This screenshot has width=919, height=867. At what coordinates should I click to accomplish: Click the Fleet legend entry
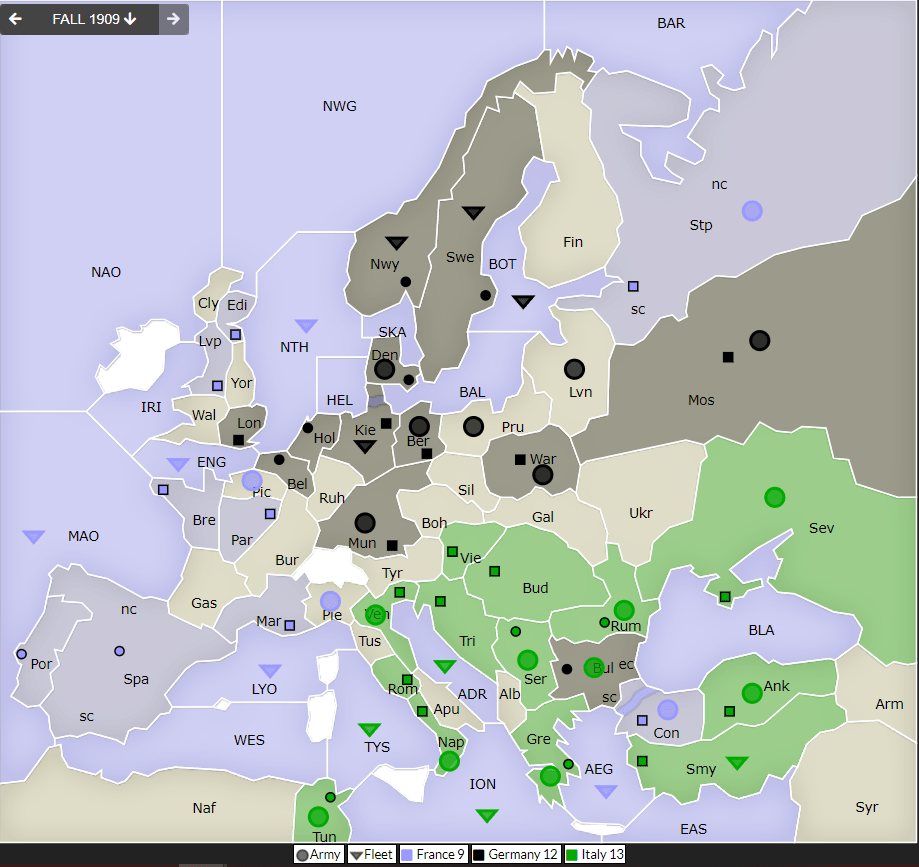372,855
